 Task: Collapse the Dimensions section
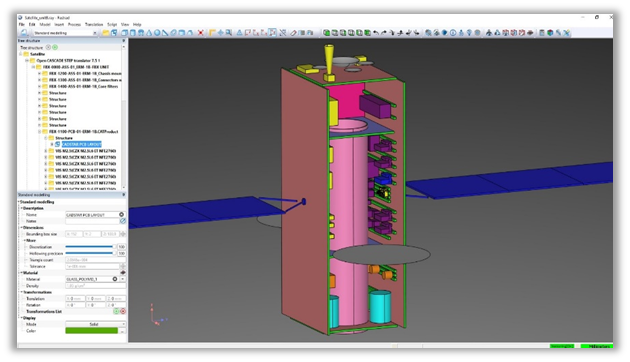[21, 227]
